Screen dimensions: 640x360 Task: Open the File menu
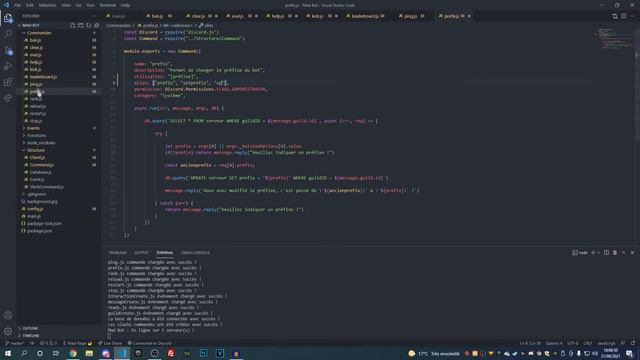(18, 5)
